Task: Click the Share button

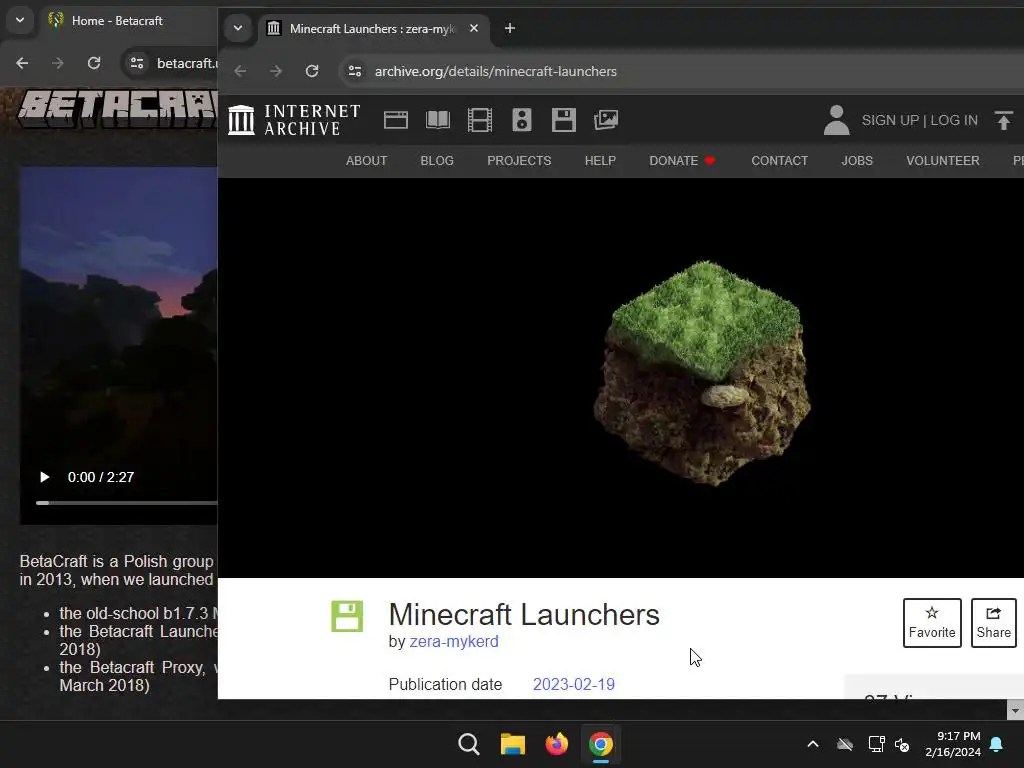Action: [x=993, y=623]
